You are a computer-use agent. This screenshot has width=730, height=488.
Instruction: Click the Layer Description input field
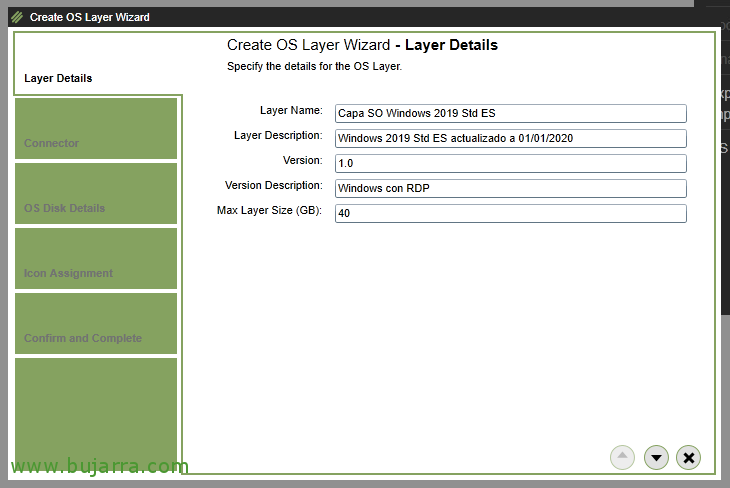click(x=511, y=138)
